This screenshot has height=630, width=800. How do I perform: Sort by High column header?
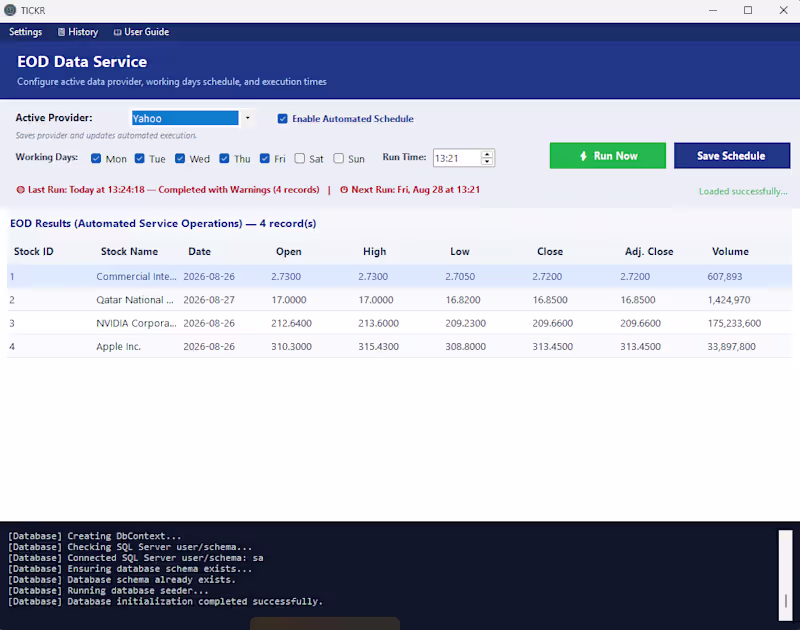click(374, 252)
